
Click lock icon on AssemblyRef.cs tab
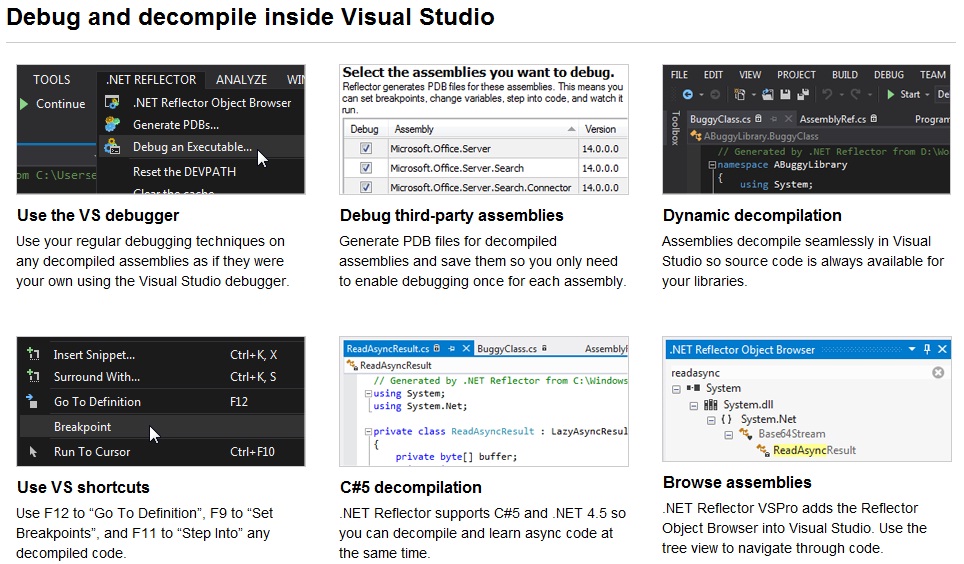[x=874, y=119]
